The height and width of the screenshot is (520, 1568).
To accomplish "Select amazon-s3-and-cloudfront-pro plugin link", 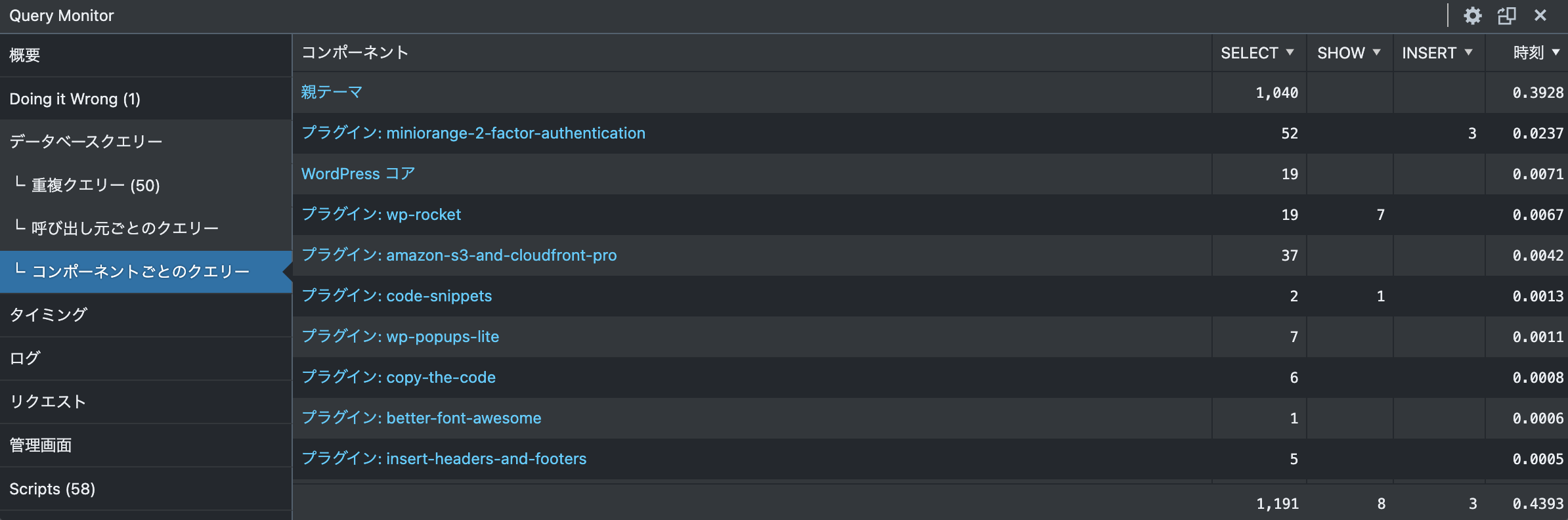I will pyautogui.click(x=458, y=255).
